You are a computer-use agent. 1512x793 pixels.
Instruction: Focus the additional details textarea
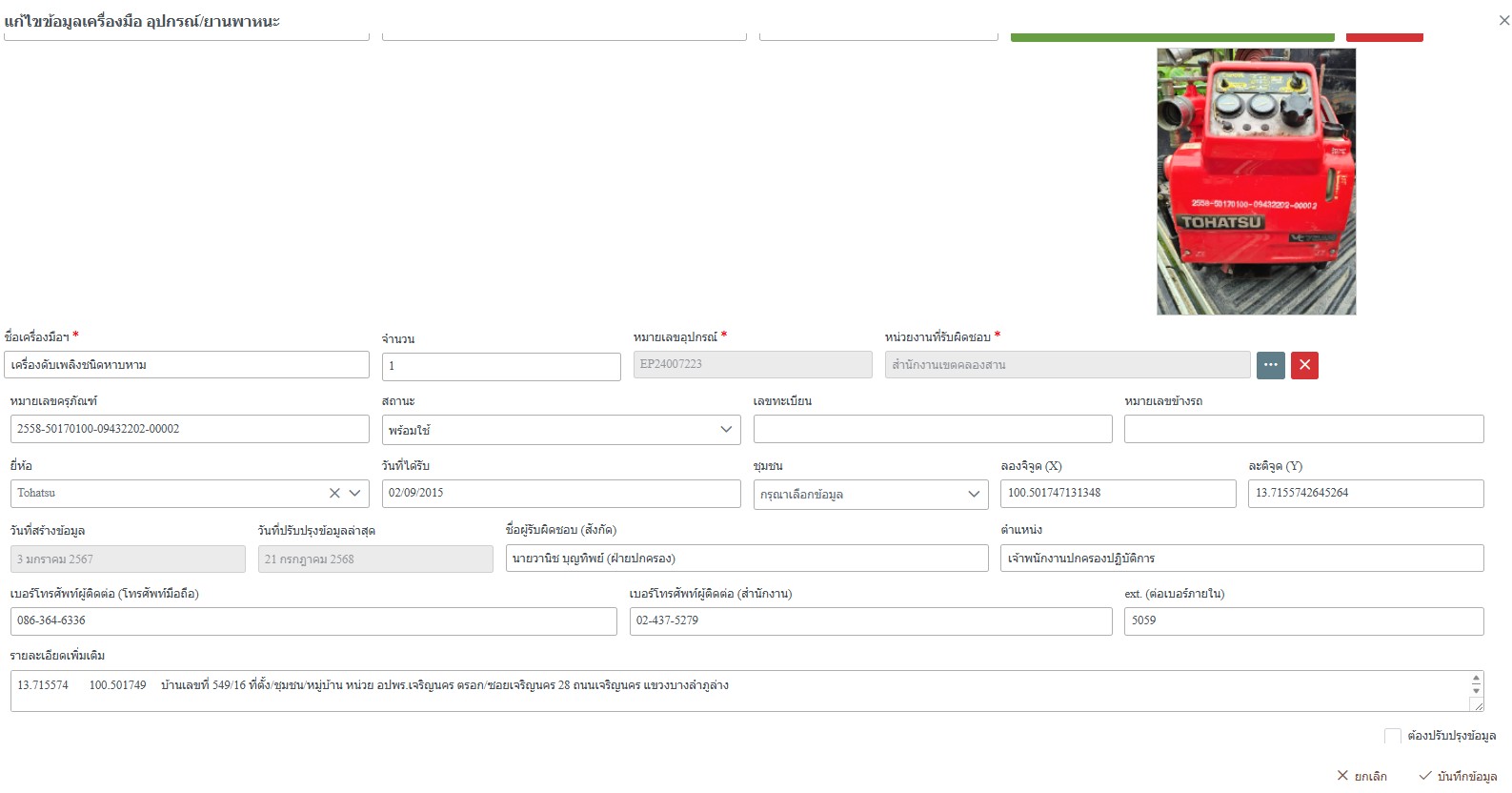coord(747,691)
